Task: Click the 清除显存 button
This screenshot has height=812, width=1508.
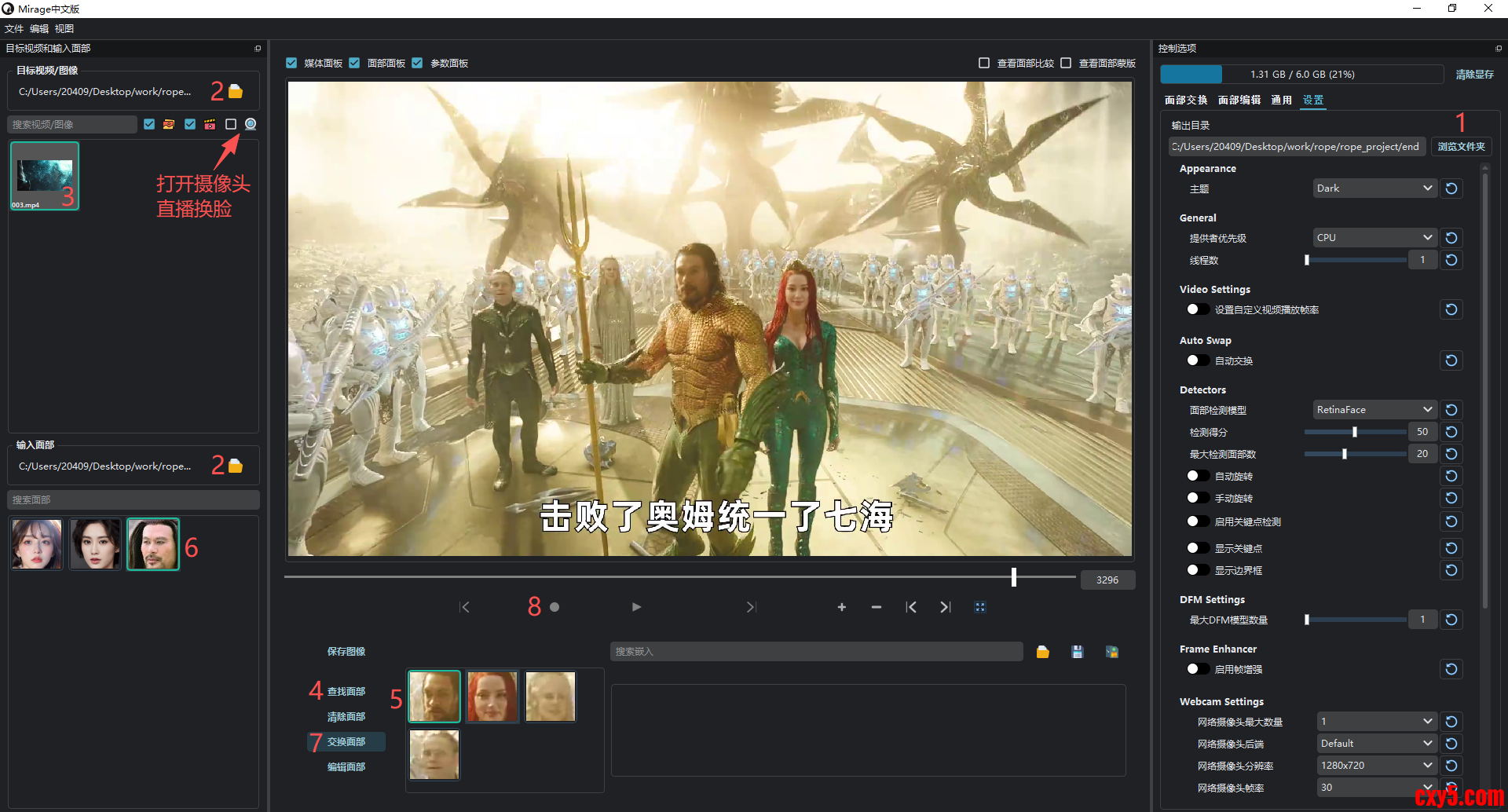Action: [x=1474, y=75]
